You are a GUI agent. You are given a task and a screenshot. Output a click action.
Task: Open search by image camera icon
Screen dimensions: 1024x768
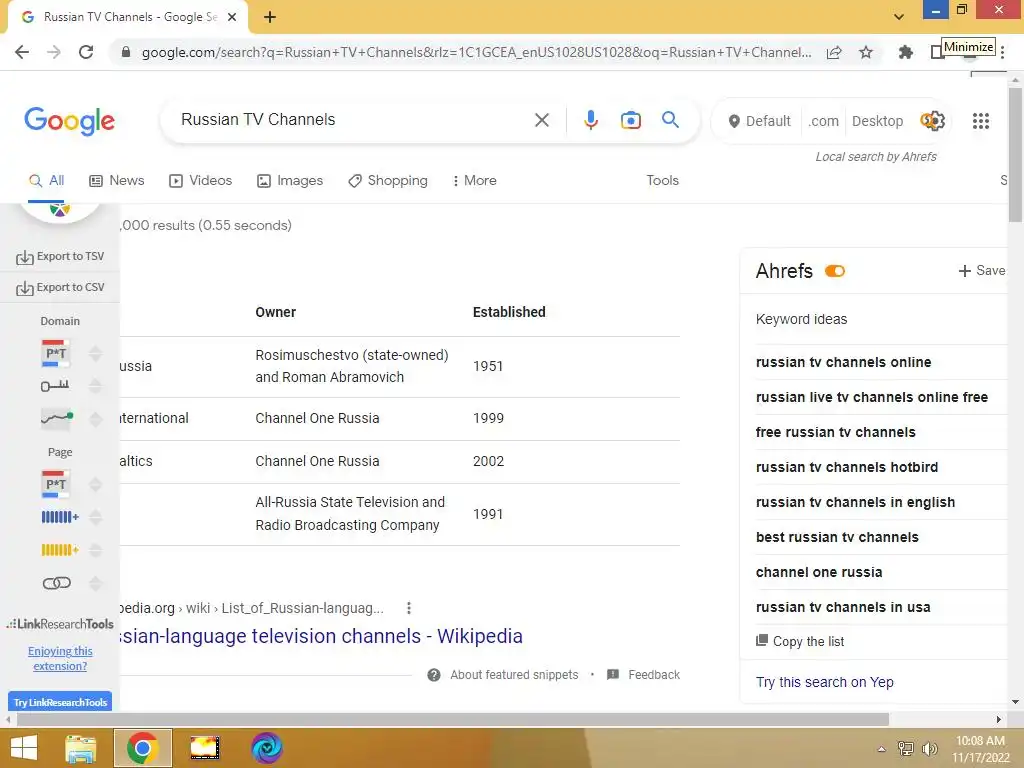(x=630, y=120)
